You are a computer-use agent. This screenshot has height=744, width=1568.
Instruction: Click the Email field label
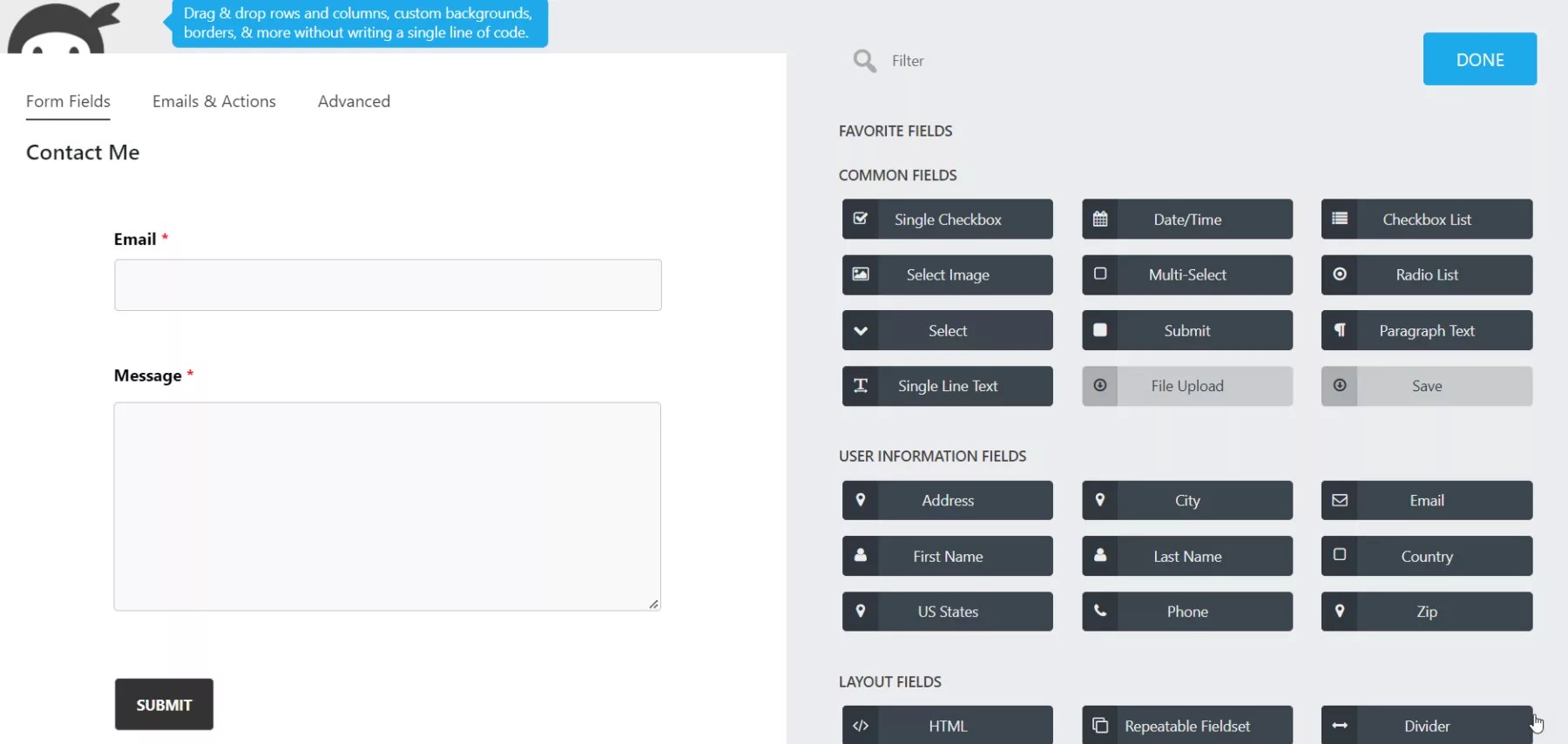(x=135, y=239)
